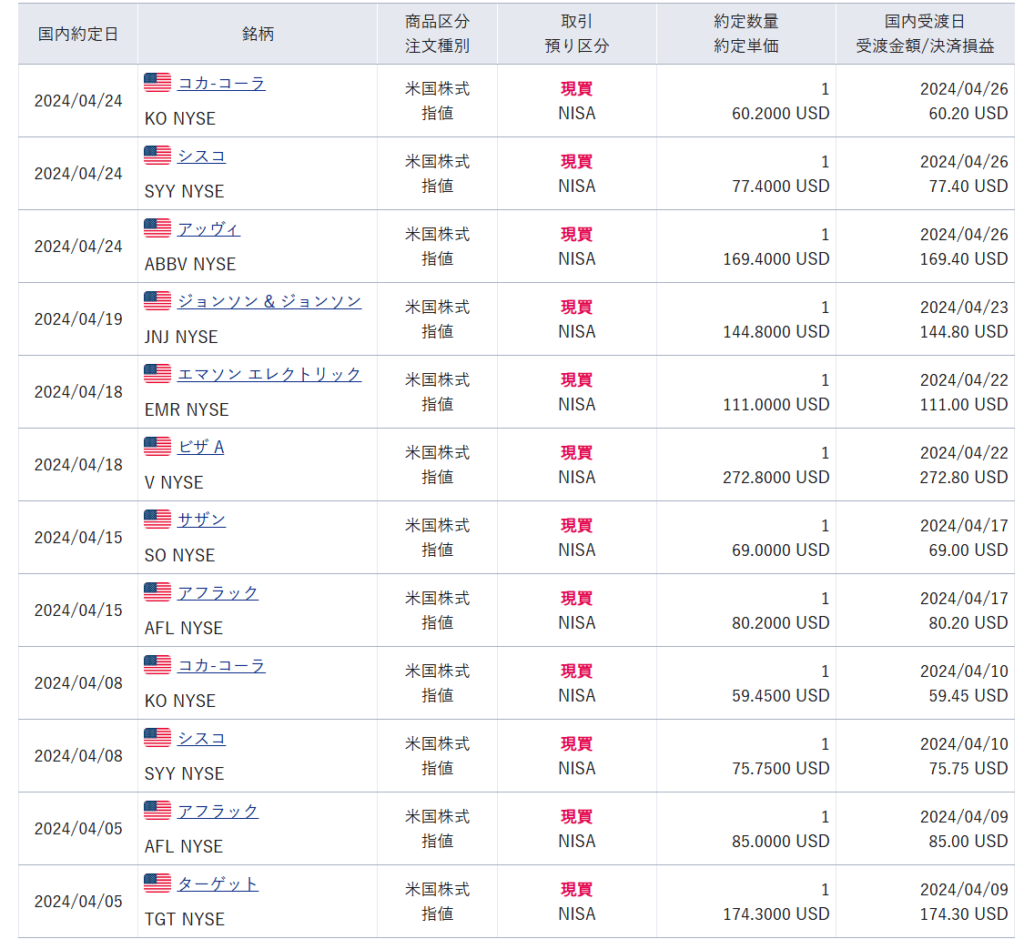Image resolution: width=1024 pixels, height=949 pixels.
Task: Open the シスコ link dated 2024/04/08
Action: tap(202, 739)
